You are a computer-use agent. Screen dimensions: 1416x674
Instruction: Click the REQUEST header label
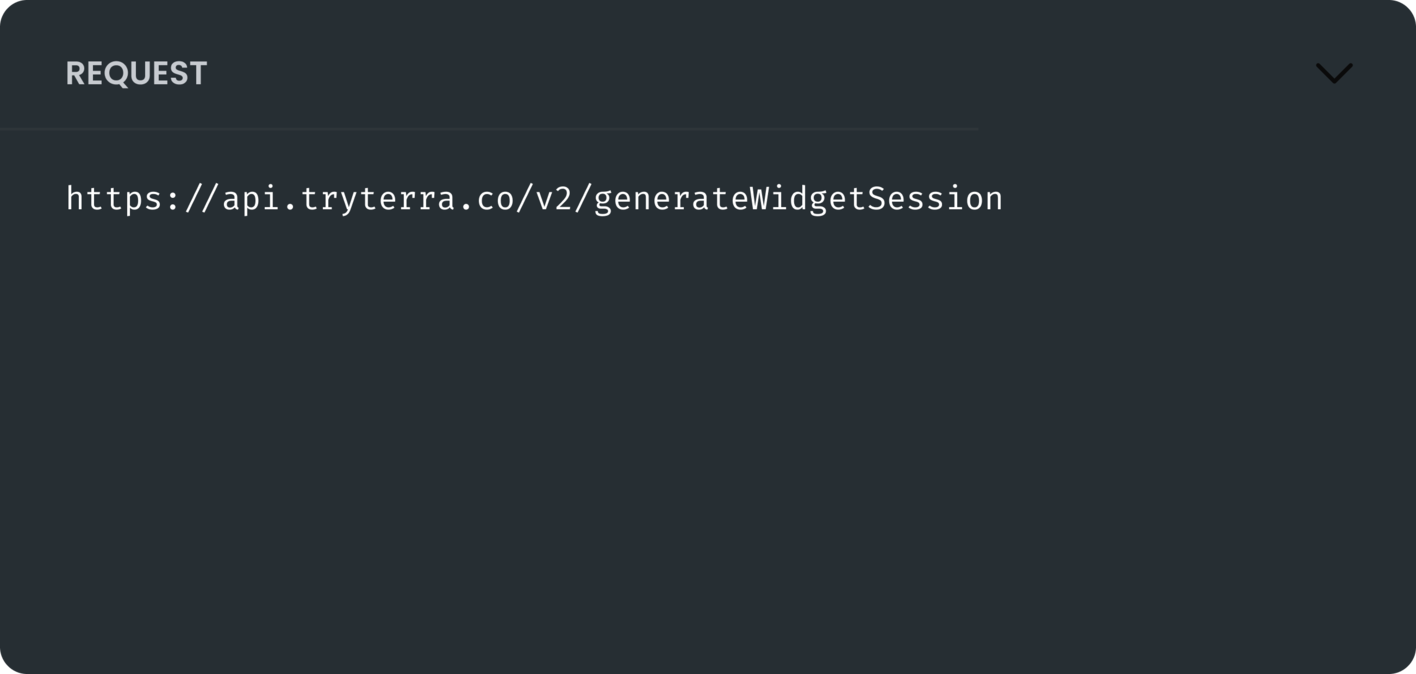[x=136, y=73]
